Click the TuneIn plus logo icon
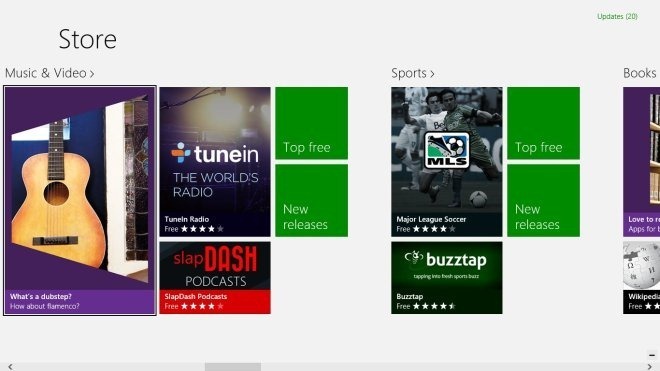 tap(181, 152)
